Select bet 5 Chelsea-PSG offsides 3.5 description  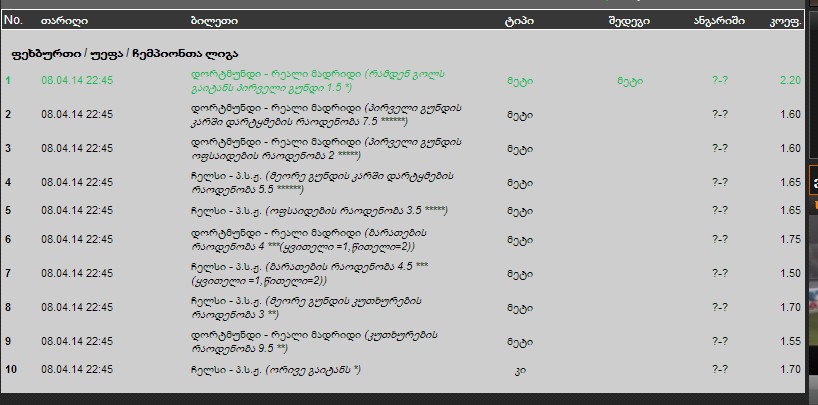[319, 211]
